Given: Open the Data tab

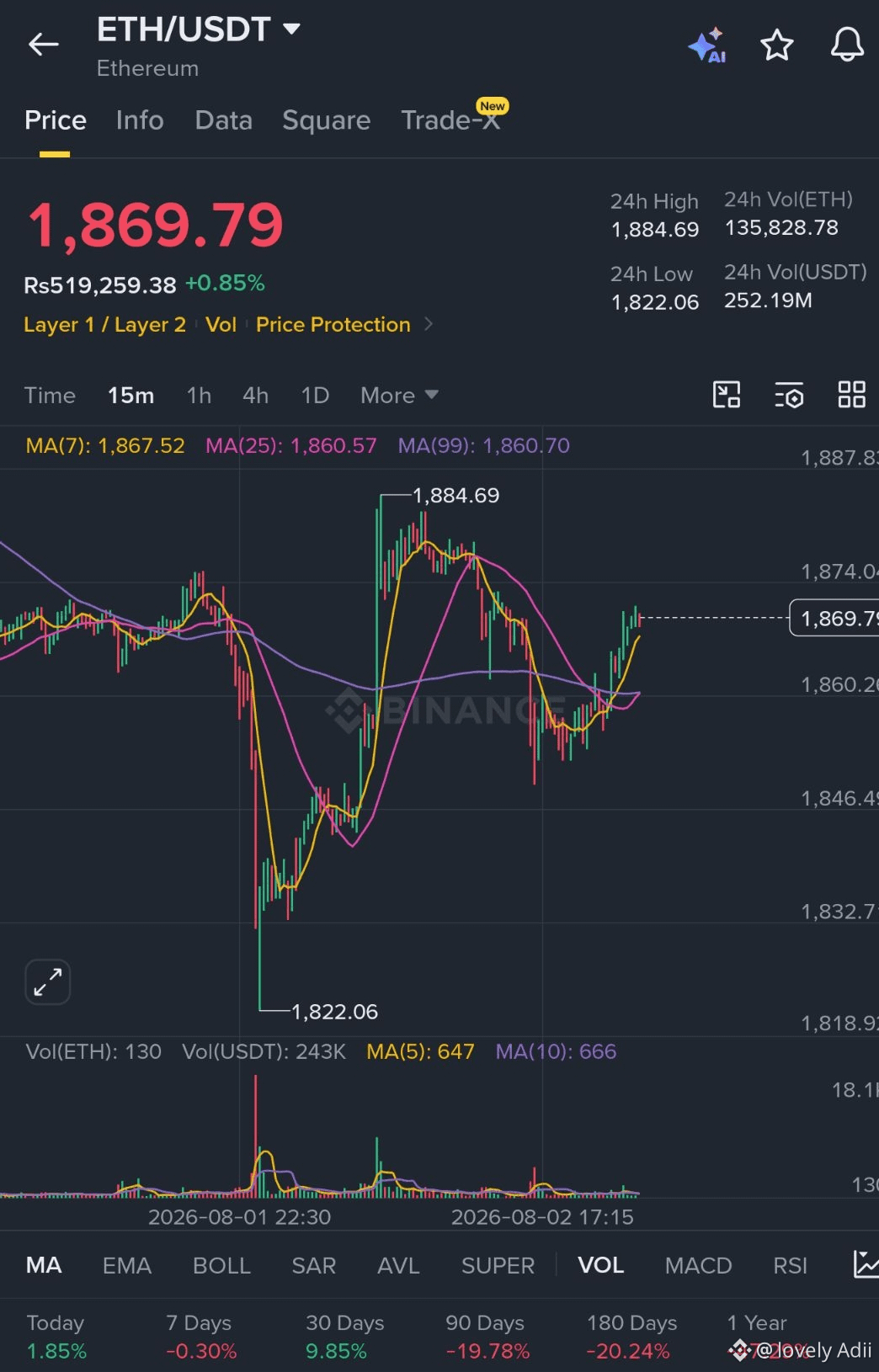Looking at the screenshot, I should [x=223, y=120].
